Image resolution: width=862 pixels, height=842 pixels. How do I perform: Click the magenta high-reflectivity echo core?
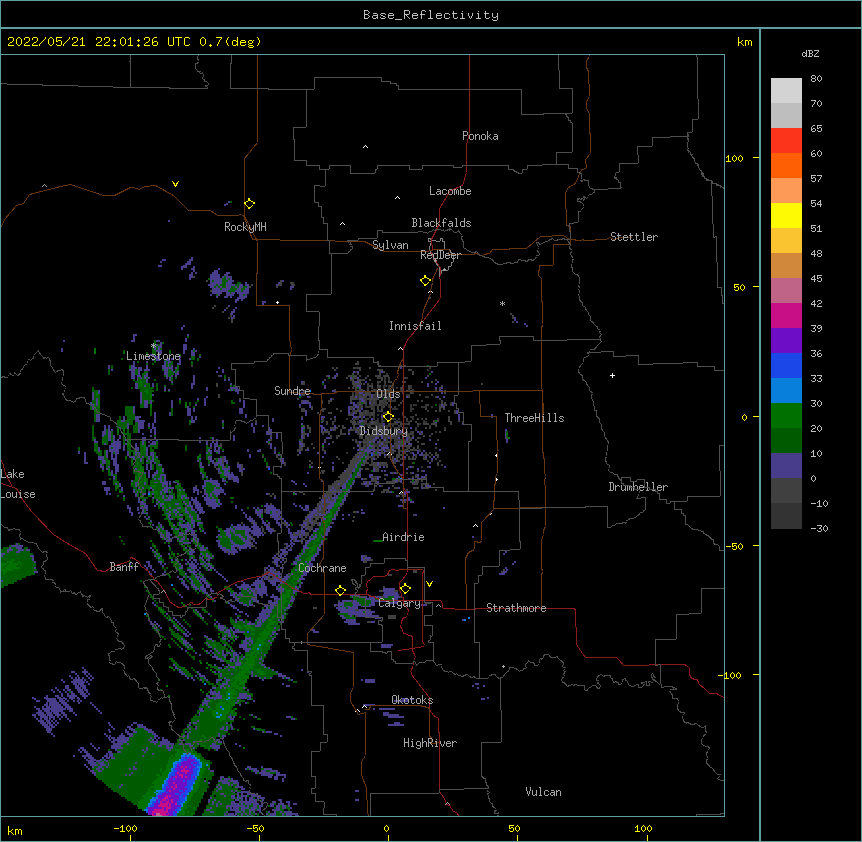[175, 787]
